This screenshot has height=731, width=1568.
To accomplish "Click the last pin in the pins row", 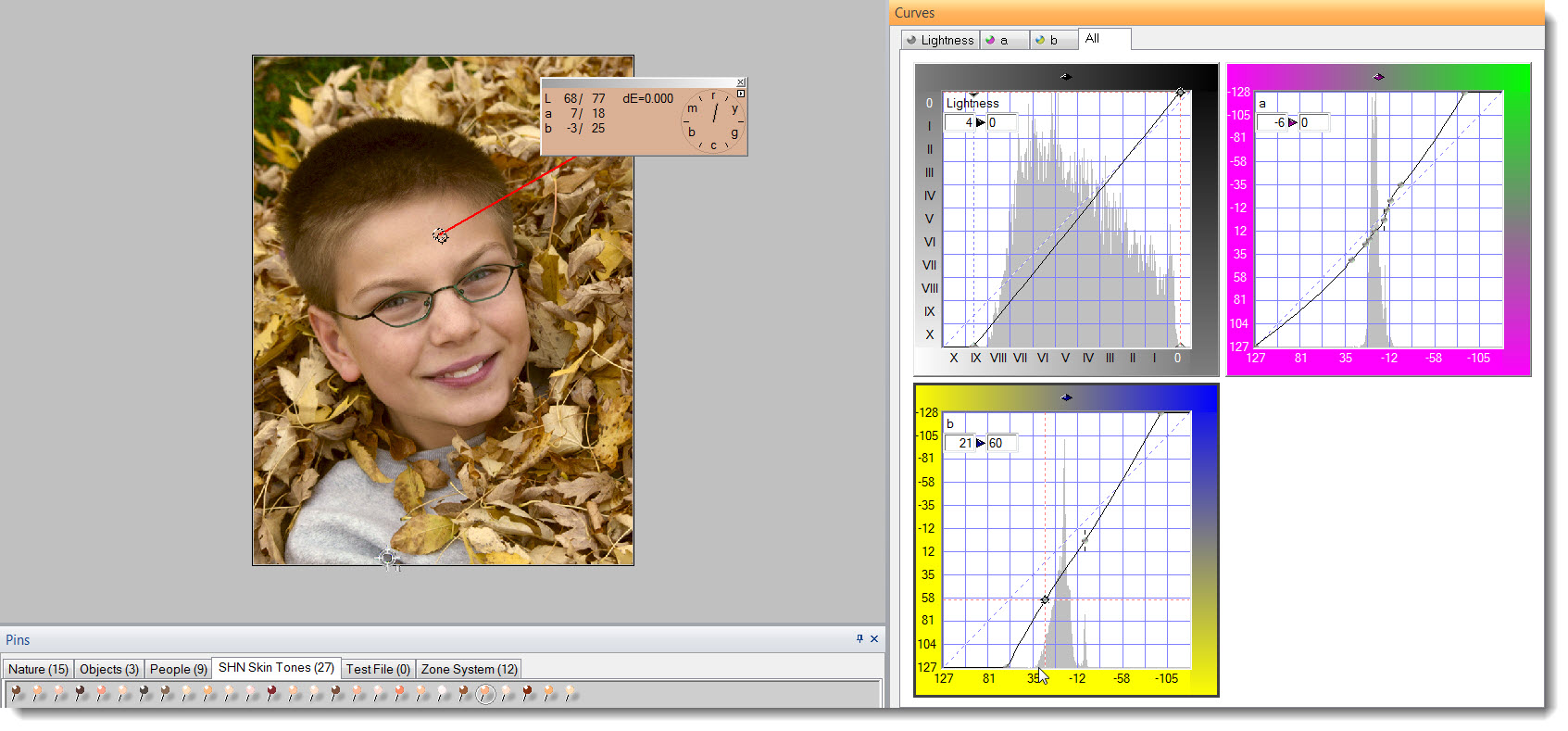I will coord(571,694).
